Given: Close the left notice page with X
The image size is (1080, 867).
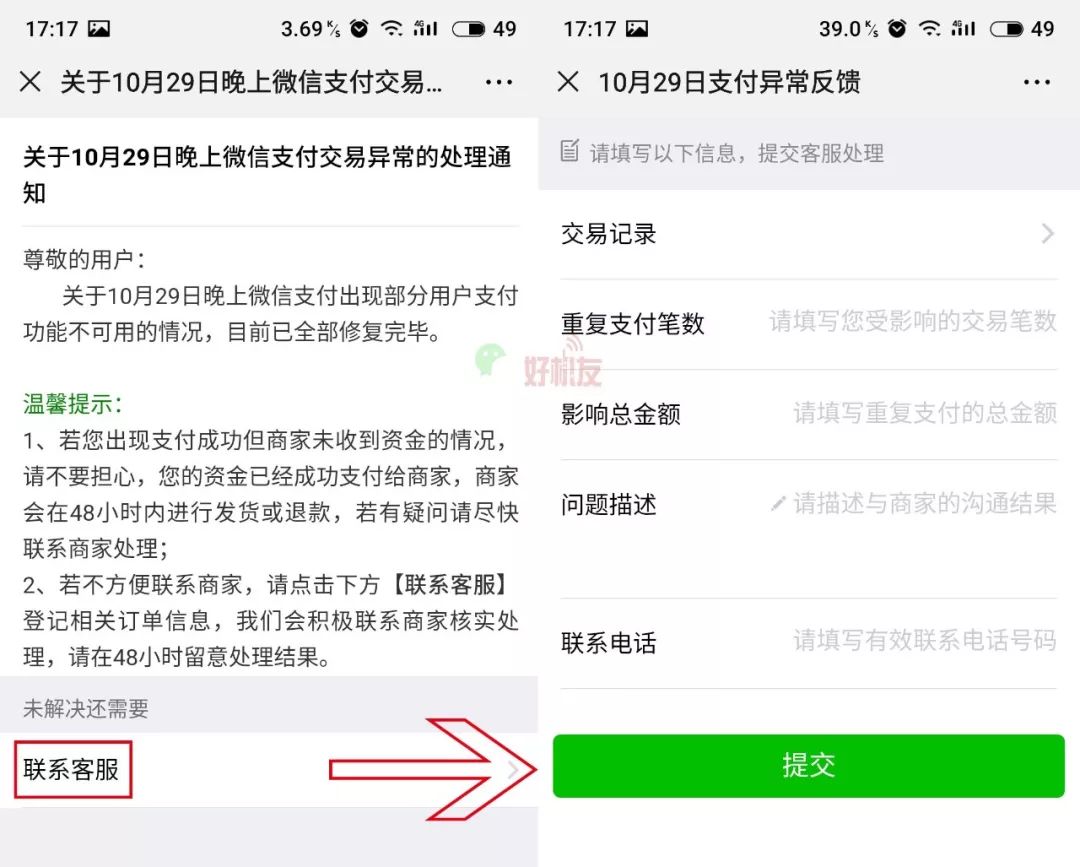Looking at the screenshot, I should pyautogui.click(x=30, y=82).
